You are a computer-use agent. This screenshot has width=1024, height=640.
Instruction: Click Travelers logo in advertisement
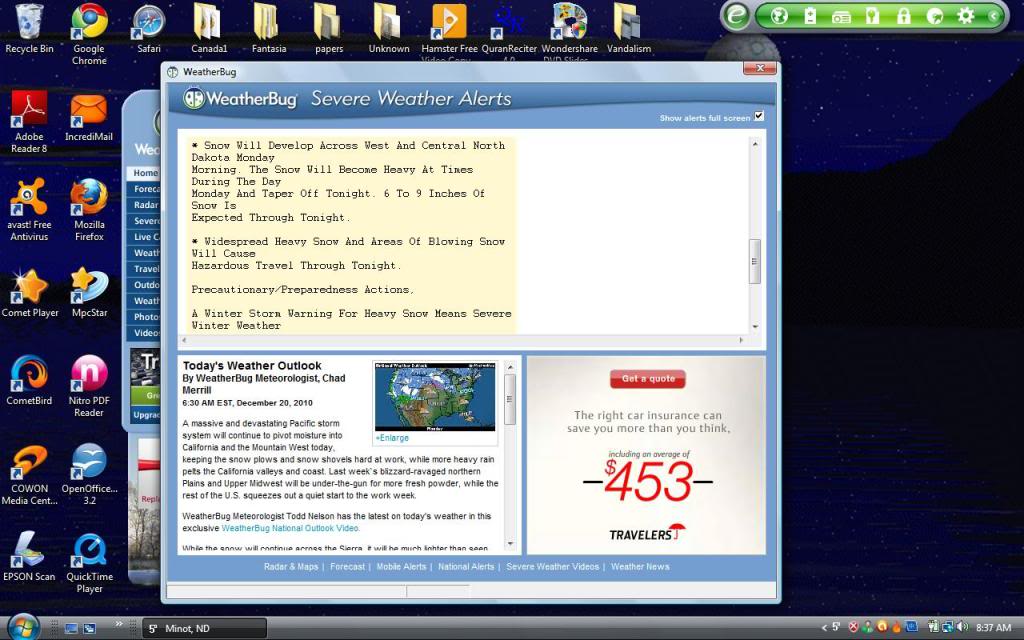click(647, 534)
